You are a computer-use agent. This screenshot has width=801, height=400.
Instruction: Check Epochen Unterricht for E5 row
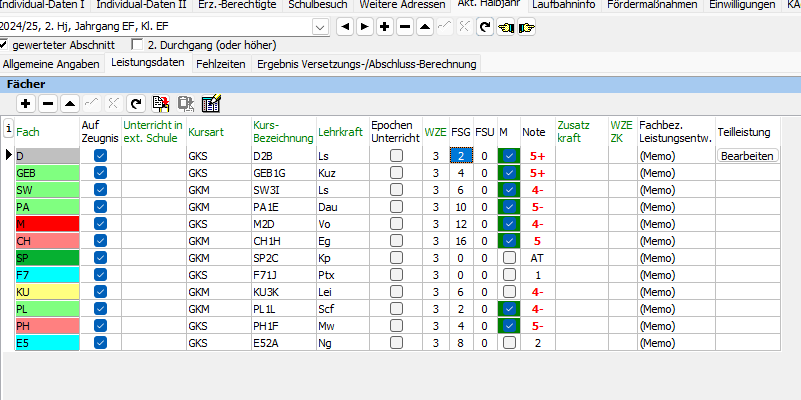pos(396,342)
